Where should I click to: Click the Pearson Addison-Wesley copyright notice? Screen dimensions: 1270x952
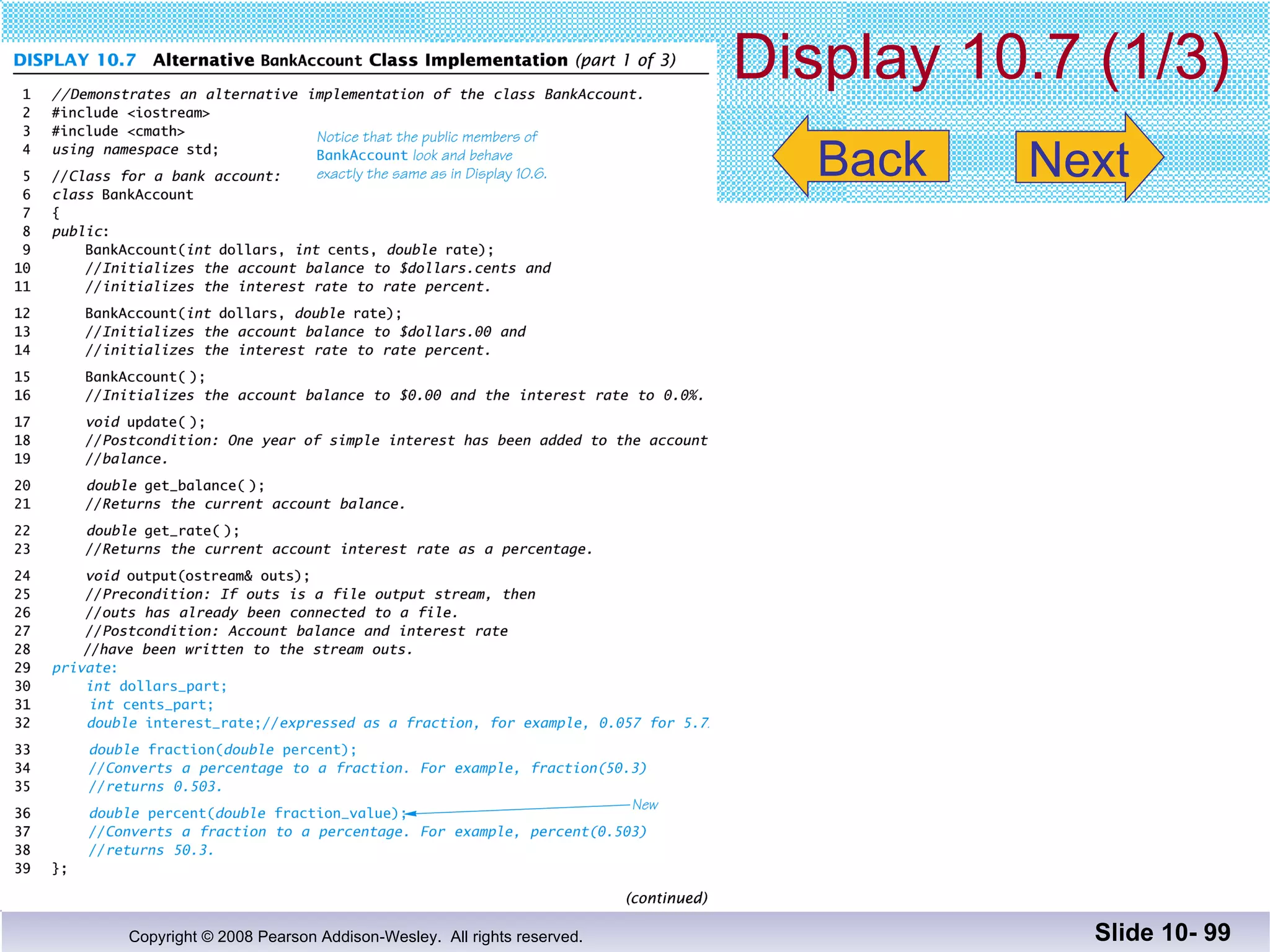point(355,937)
